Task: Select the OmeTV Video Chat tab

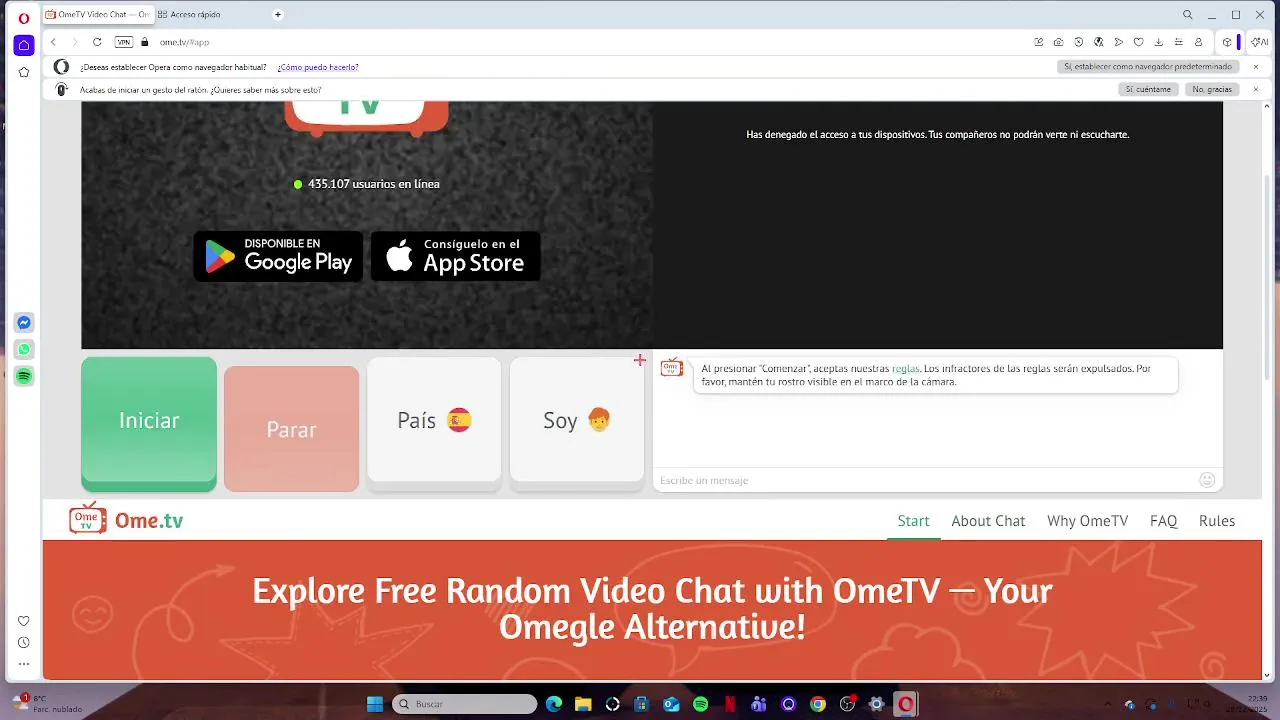Action: (x=98, y=15)
